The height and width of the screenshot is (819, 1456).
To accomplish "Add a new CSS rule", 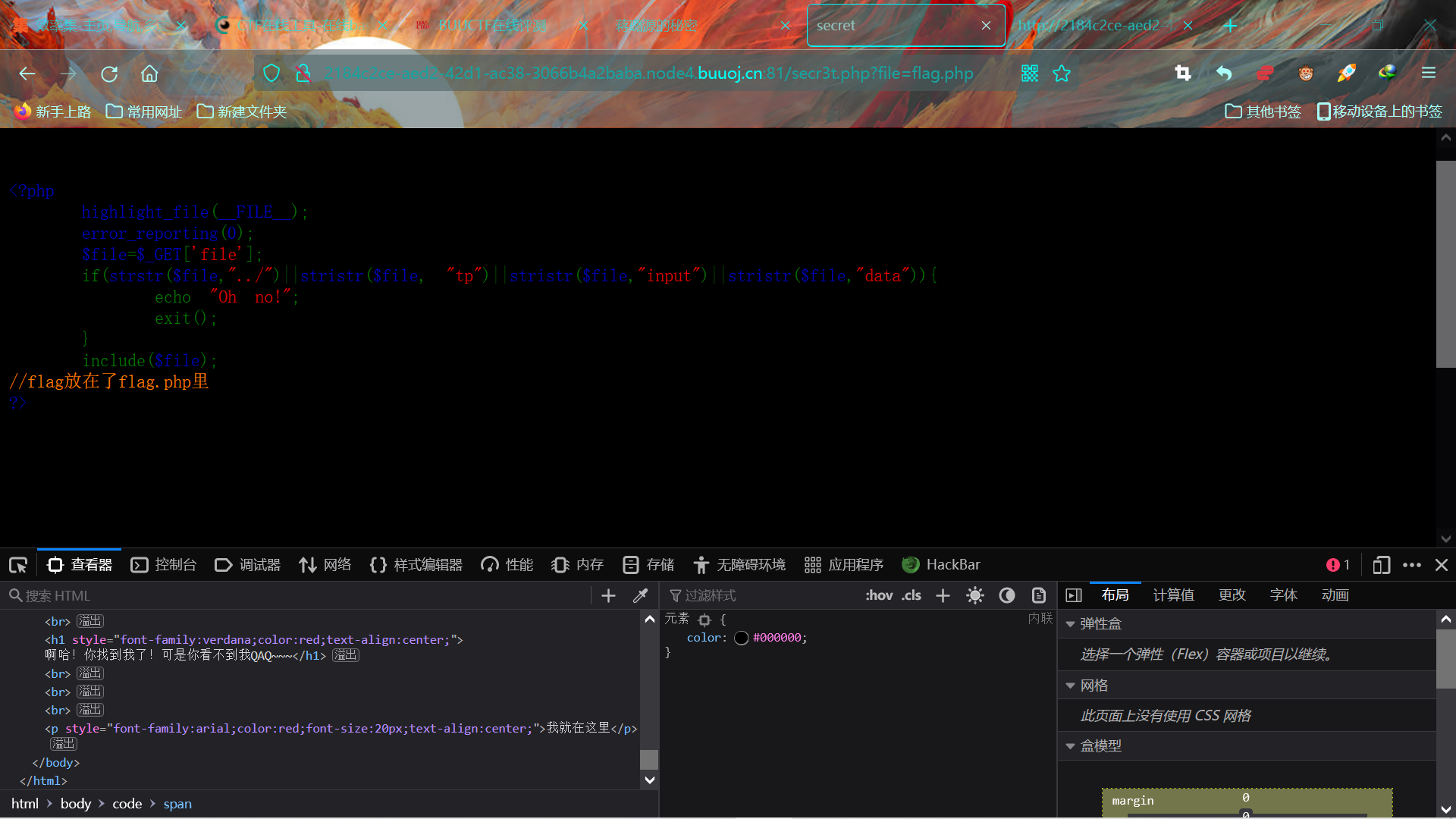I will click(x=943, y=596).
